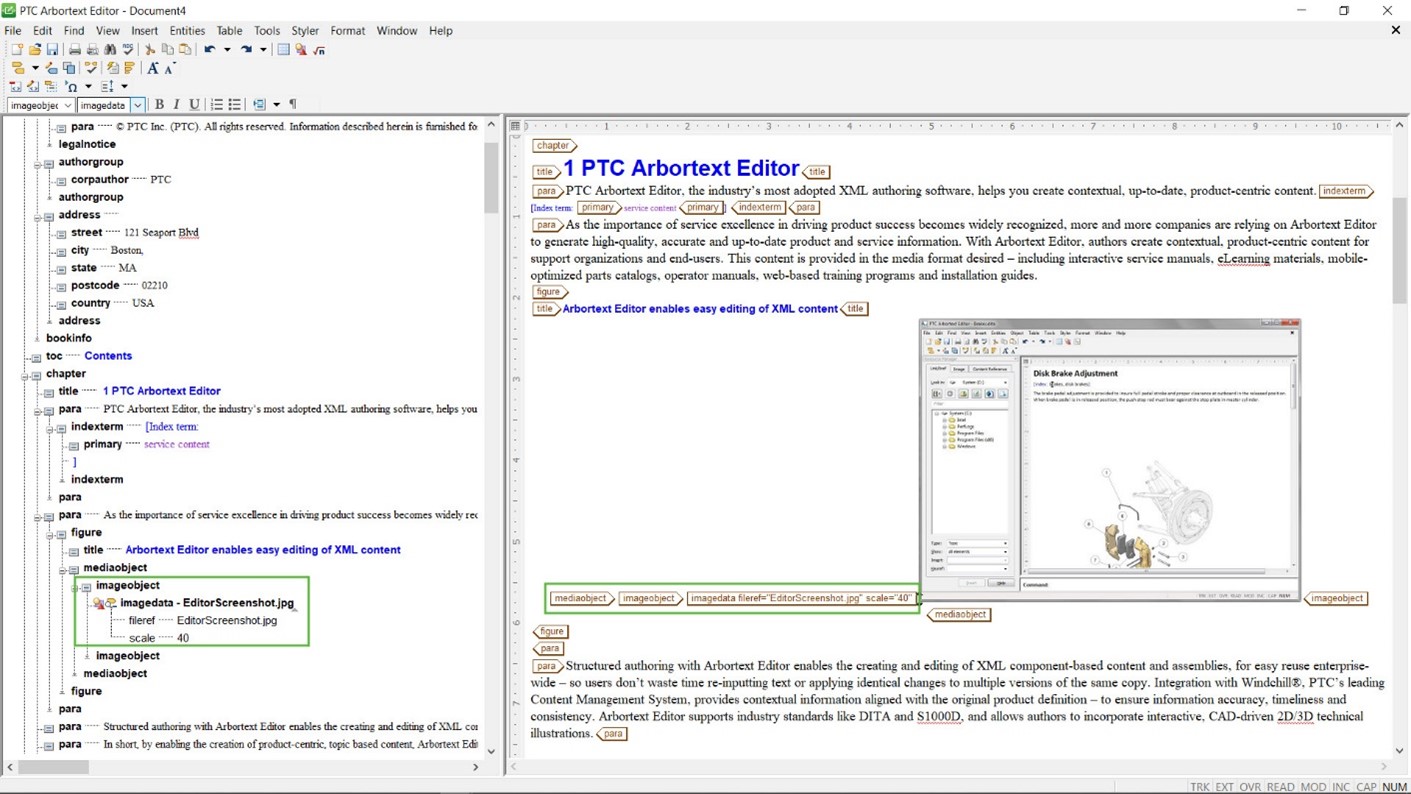Screen dimensions: 1411x794
Task: Create a new document with the New icon
Action: pos(16,49)
